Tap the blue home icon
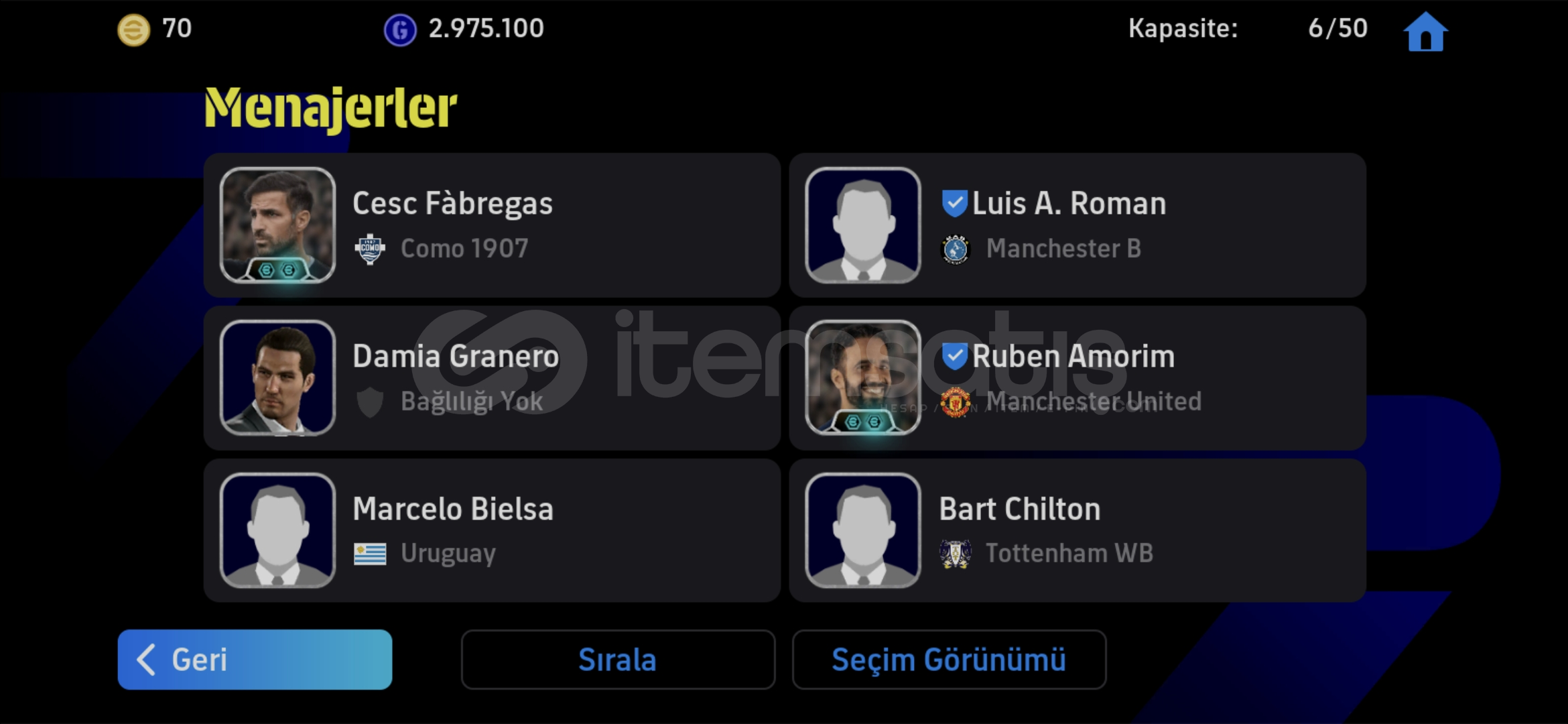The height and width of the screenshot is (724, 1568). [1425, 31]
